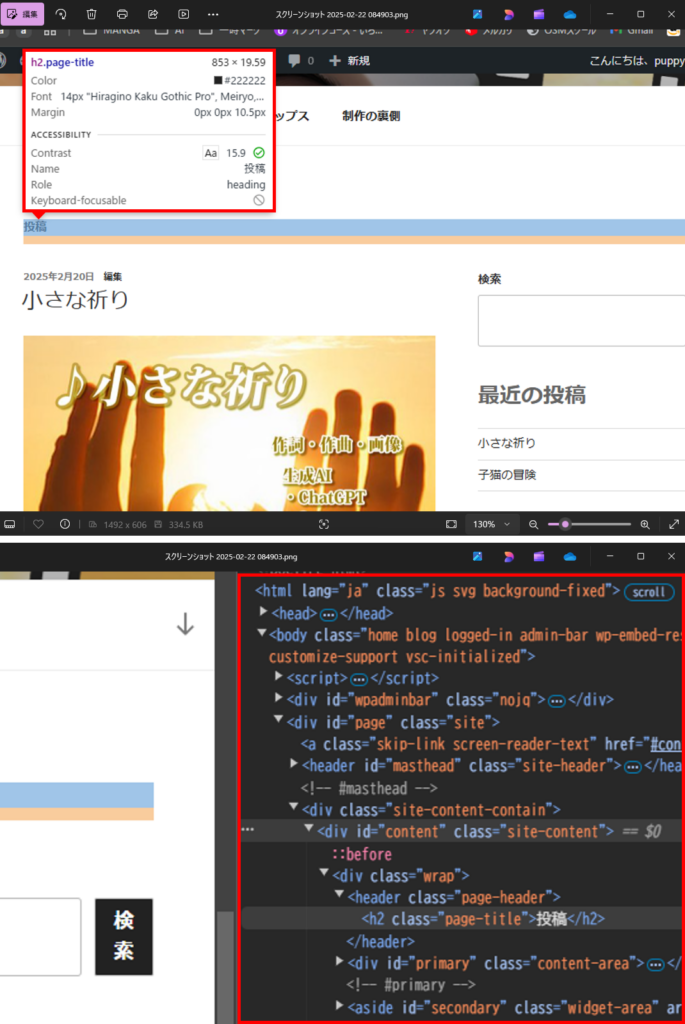Click the #con href link in skip-link row
685x1024 pixels.
666,744
